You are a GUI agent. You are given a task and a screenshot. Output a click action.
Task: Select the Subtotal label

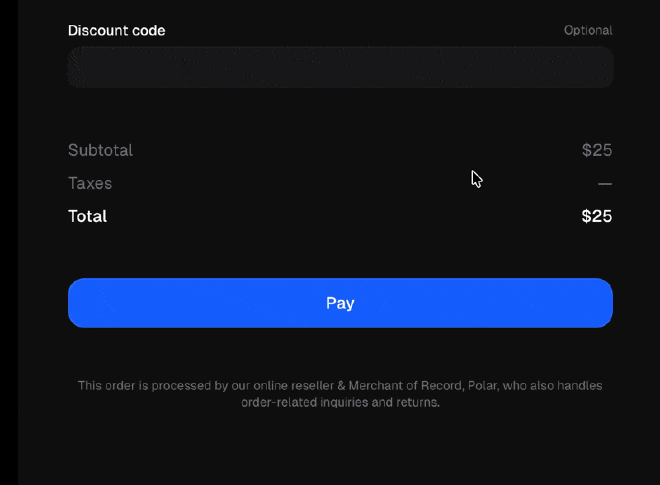pyautogui.click(x=100, y=150)
